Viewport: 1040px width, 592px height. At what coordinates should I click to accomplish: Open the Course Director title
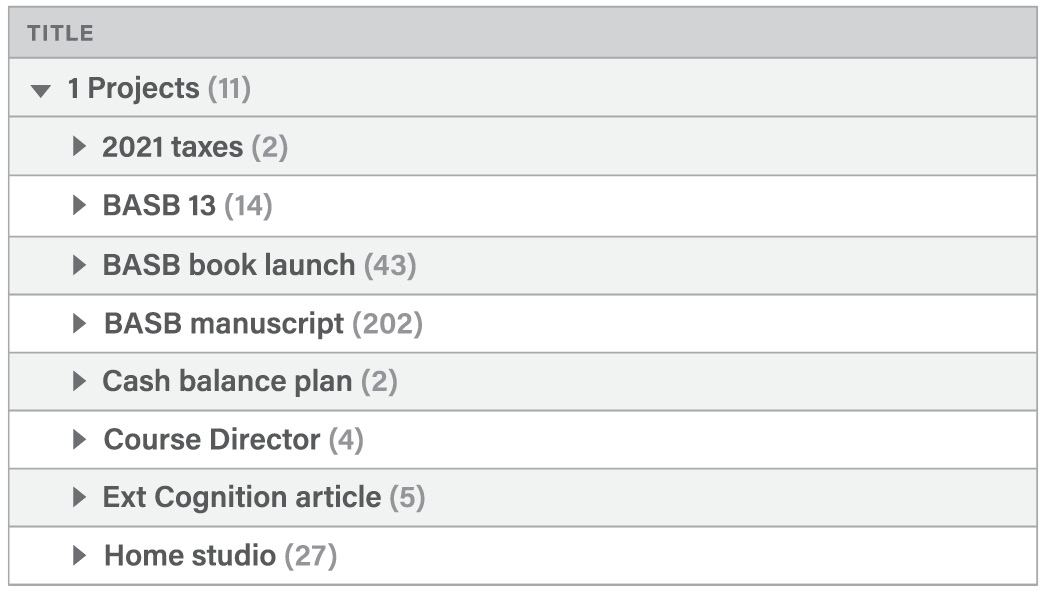coord(212,440)
